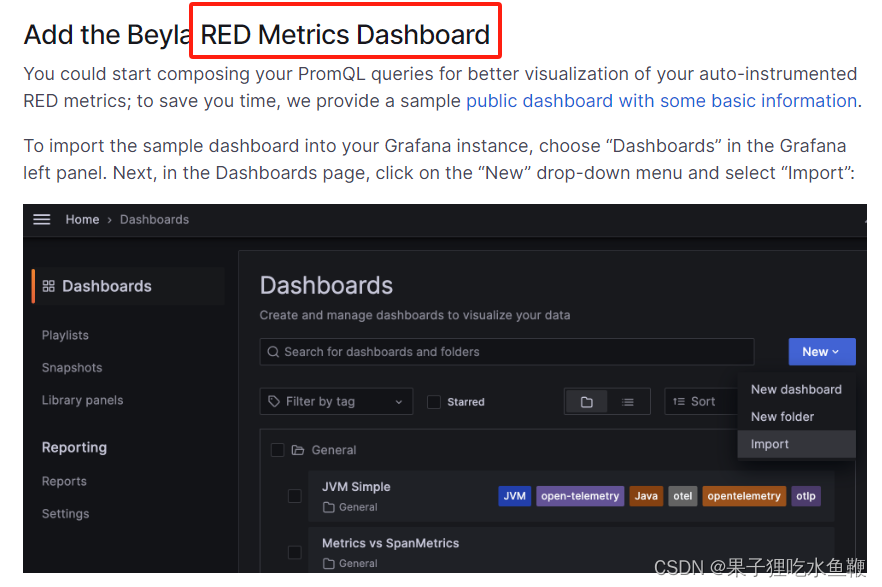Click the Reporting section heading

pyautogui.click(x=74, y=448)
